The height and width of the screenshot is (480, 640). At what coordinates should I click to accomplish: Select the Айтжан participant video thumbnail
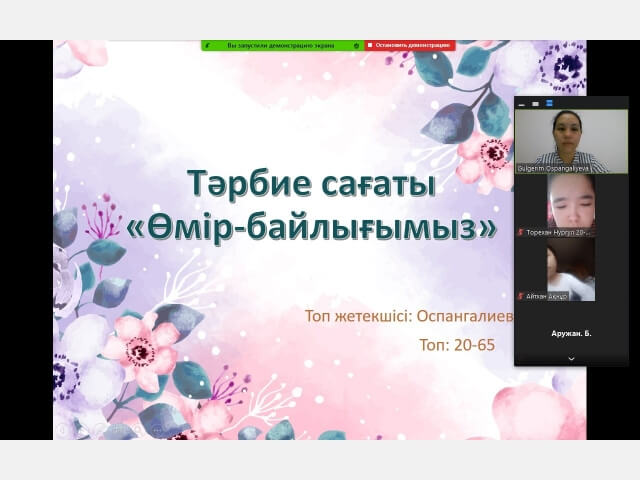571,269
